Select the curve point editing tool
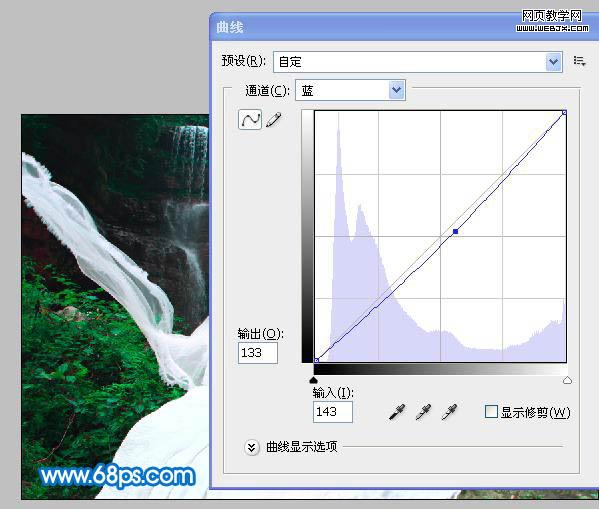The width and height of the screenshot is (599, 509). [250, 120]
